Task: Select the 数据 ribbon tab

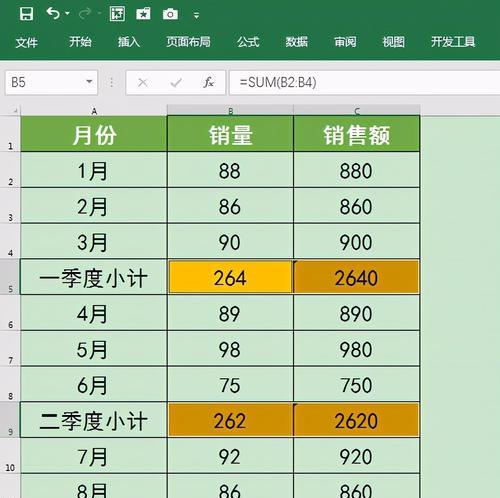Action: pos(296,42)
